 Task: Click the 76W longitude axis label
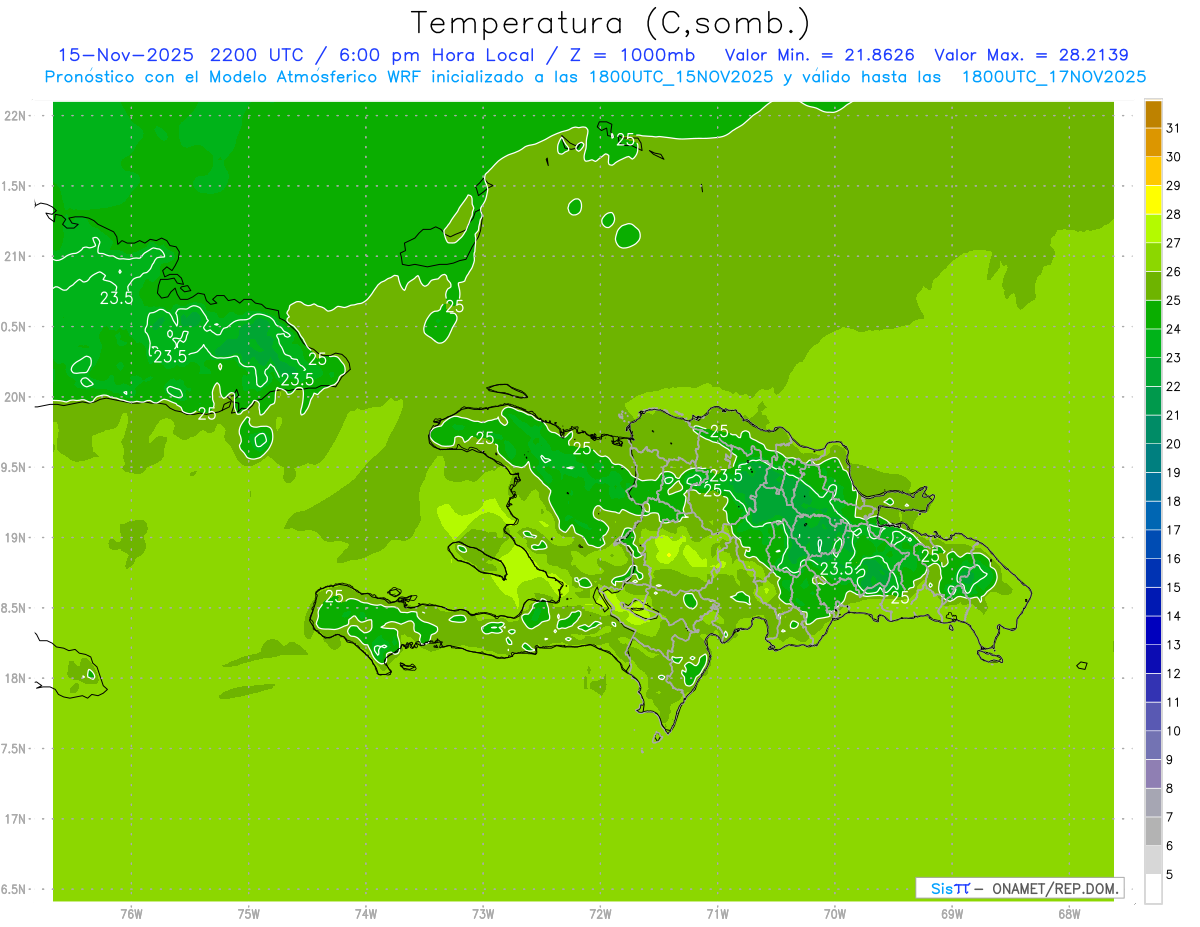[131, 914]
